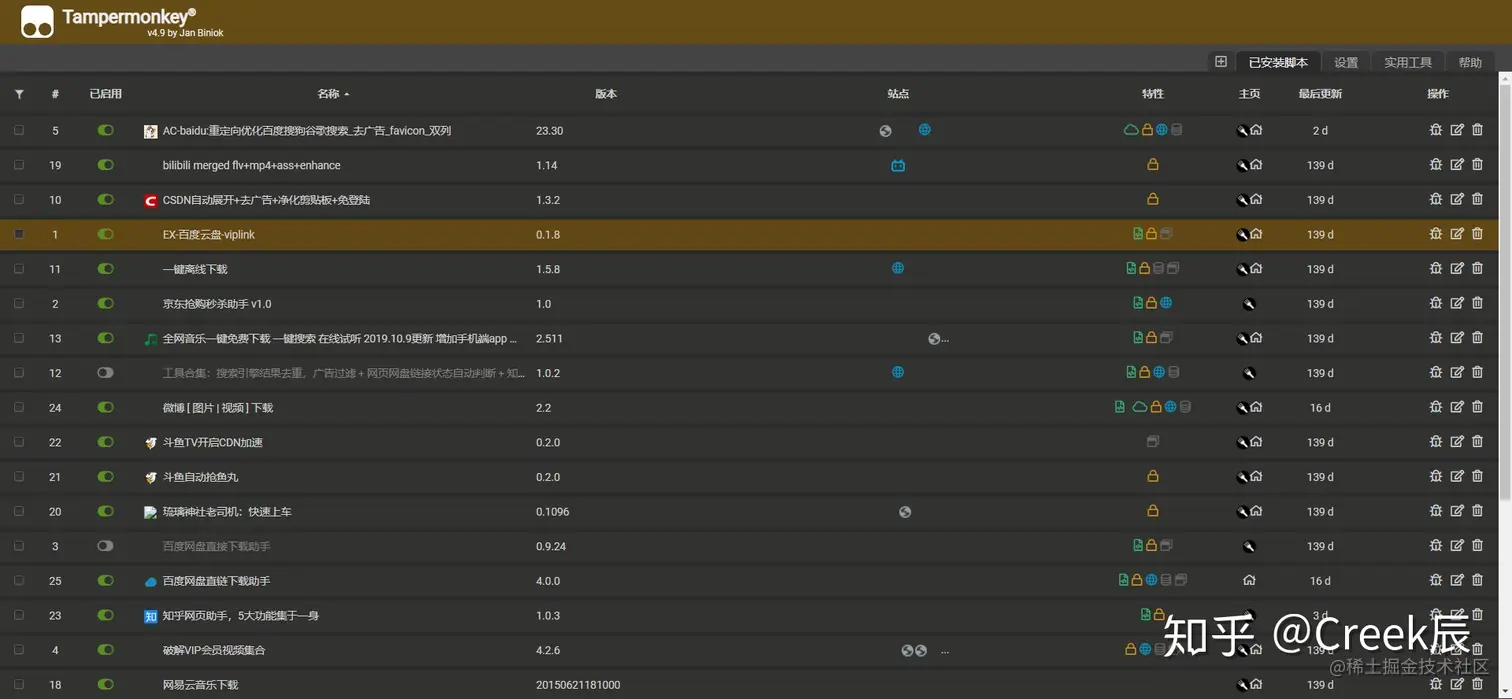Click version 20150621181000 cell
Screen dimensions: 1512x699
click(578, 685)
